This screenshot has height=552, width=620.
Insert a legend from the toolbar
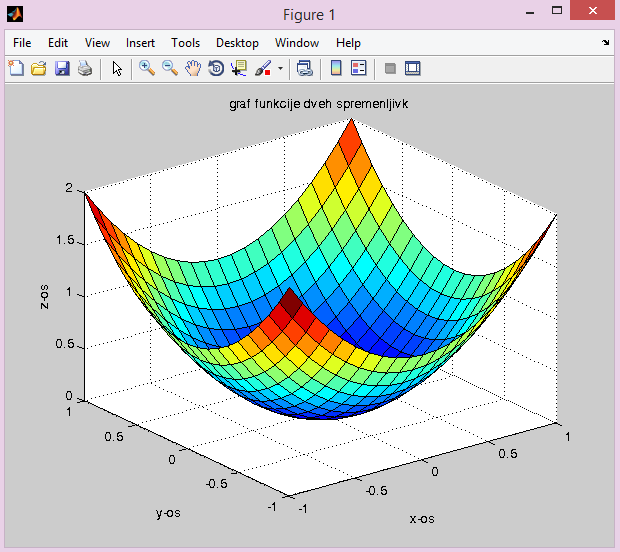(359, 69)
